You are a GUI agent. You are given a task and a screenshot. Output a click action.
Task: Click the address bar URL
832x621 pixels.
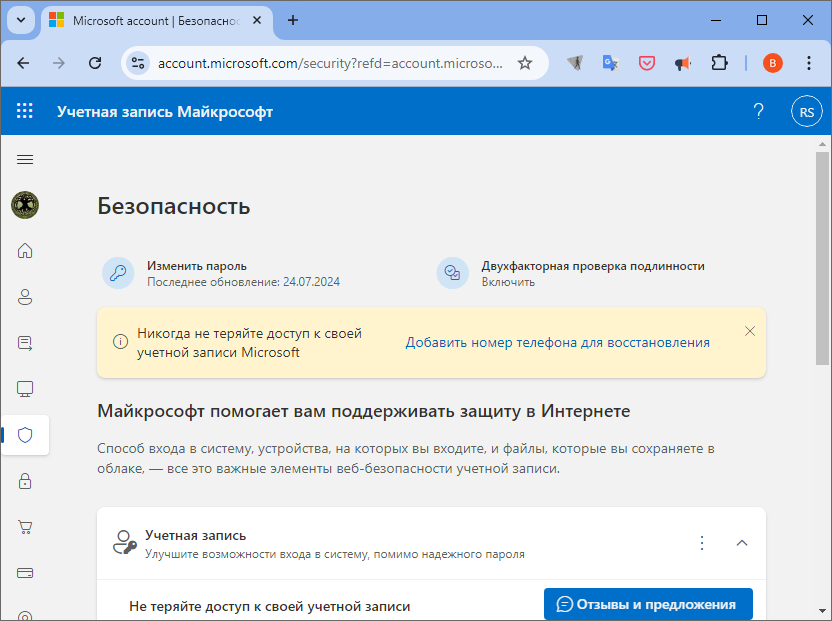[330, 64]
